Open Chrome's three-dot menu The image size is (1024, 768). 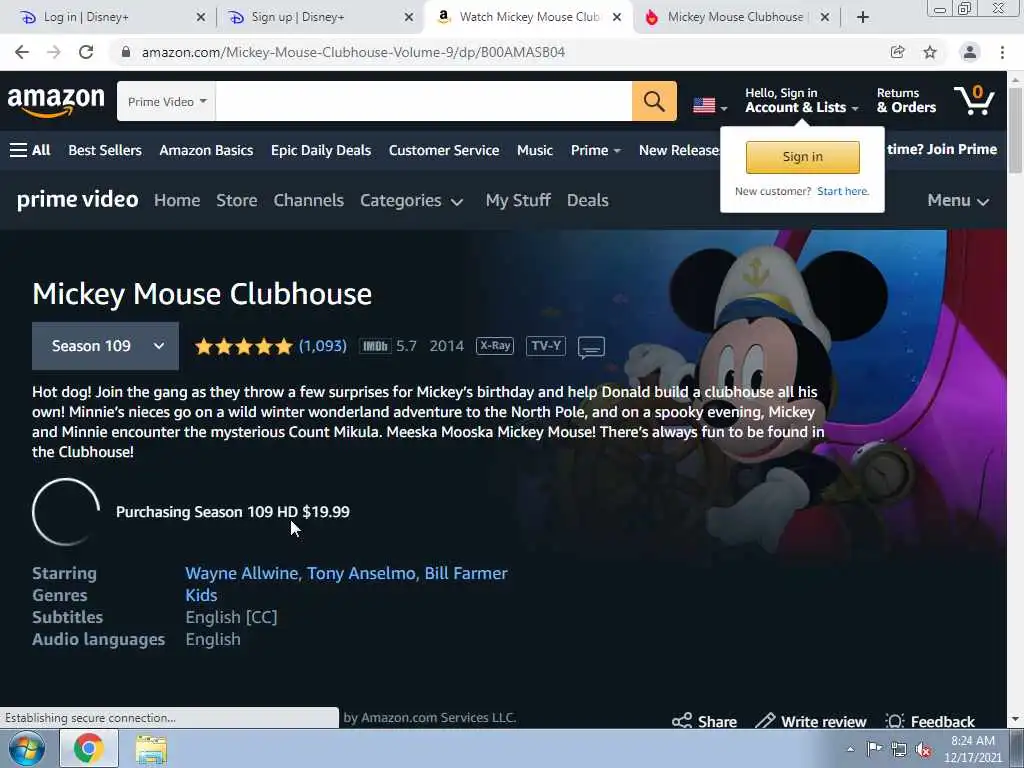1002,52
